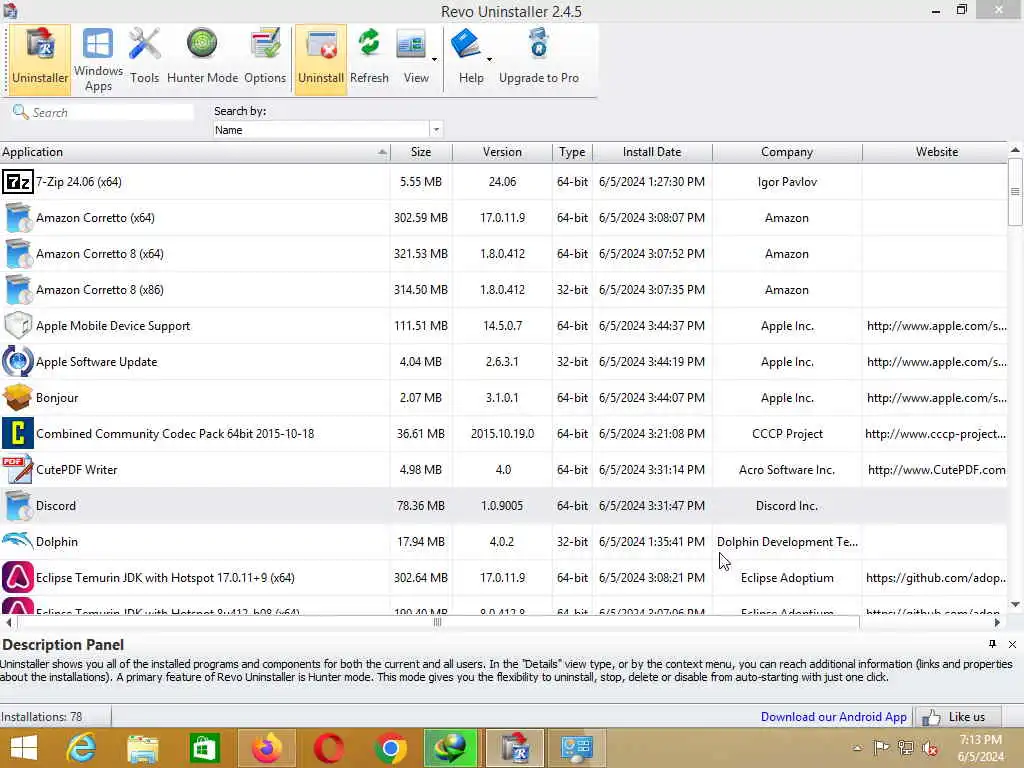Image resolution: width=1024 pixels, height=768 pixels.
Task: Switch to Windows Apps view
Action: pyautogui.click(x=98, y=59)
